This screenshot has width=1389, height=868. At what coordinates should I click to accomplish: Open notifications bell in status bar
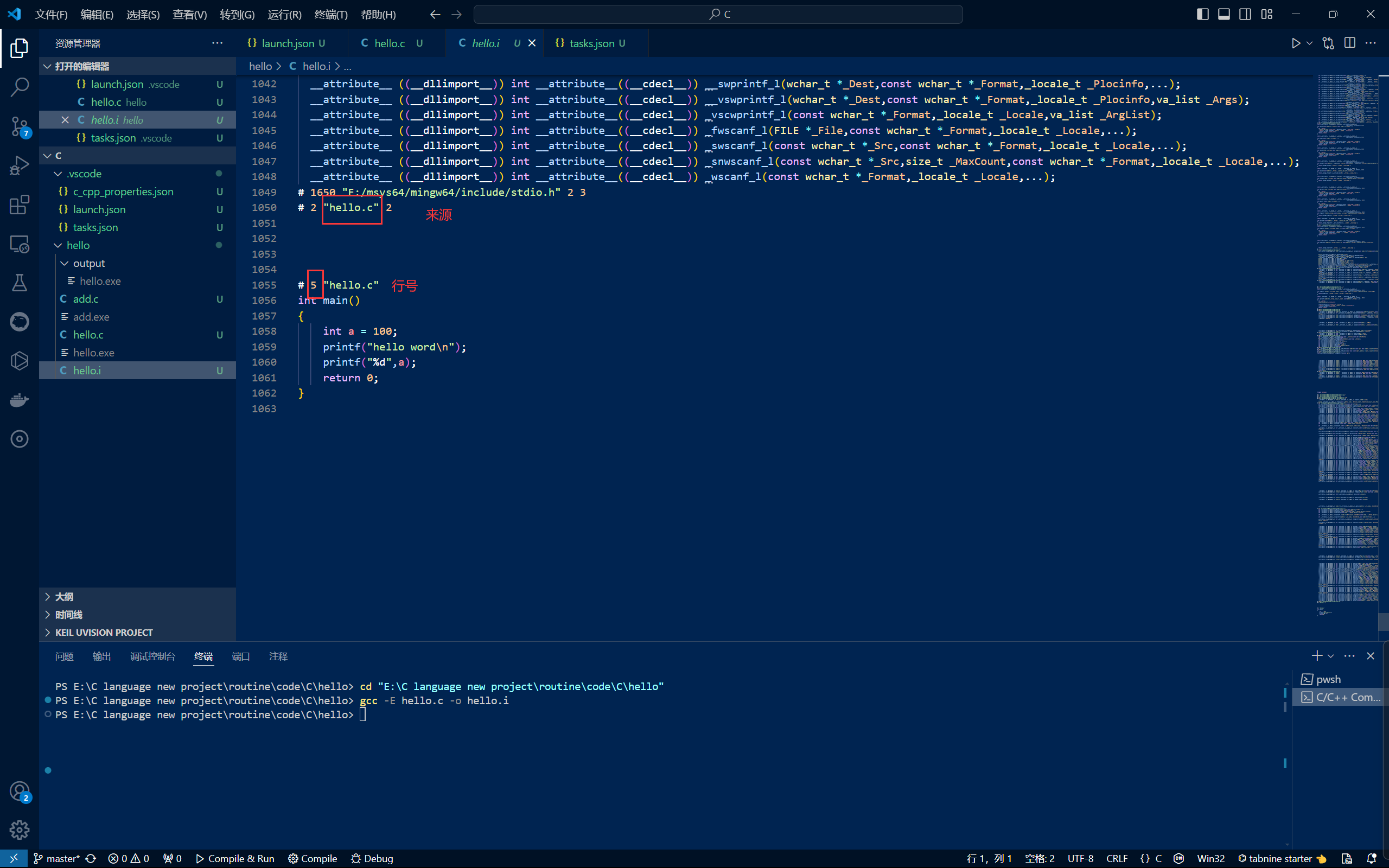[1372, 858]
